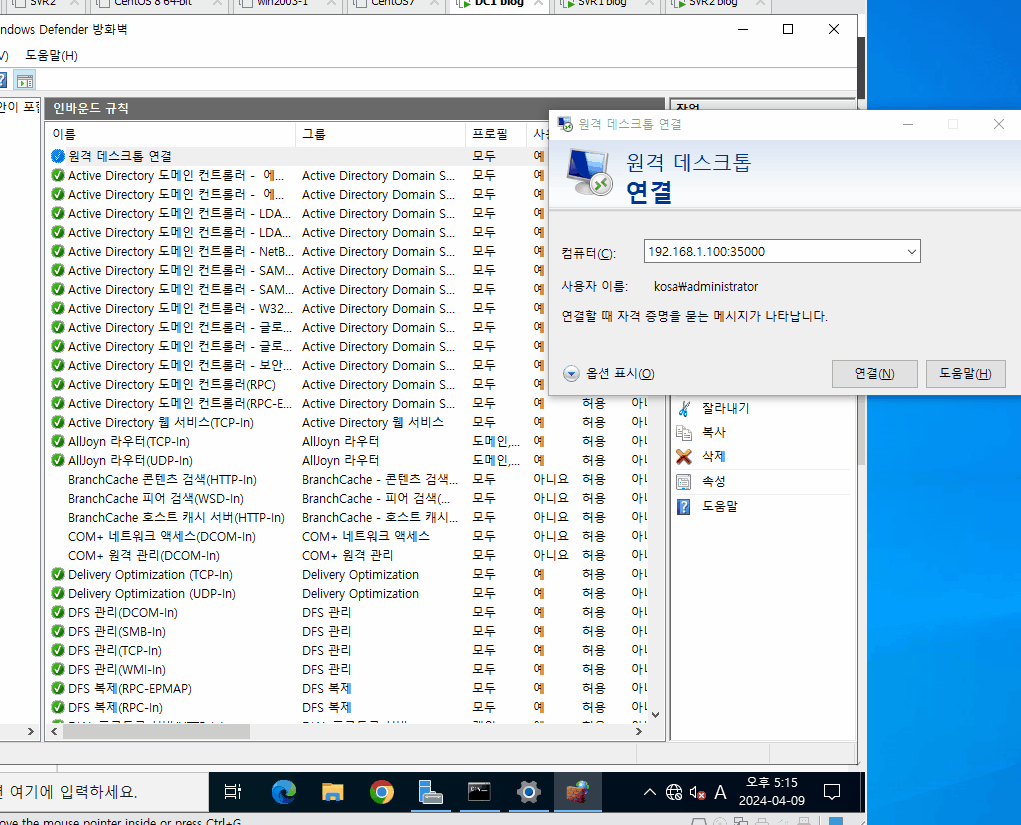Open Google Chrome from the taskbar

pyautogui.click(x=382, y=792)
